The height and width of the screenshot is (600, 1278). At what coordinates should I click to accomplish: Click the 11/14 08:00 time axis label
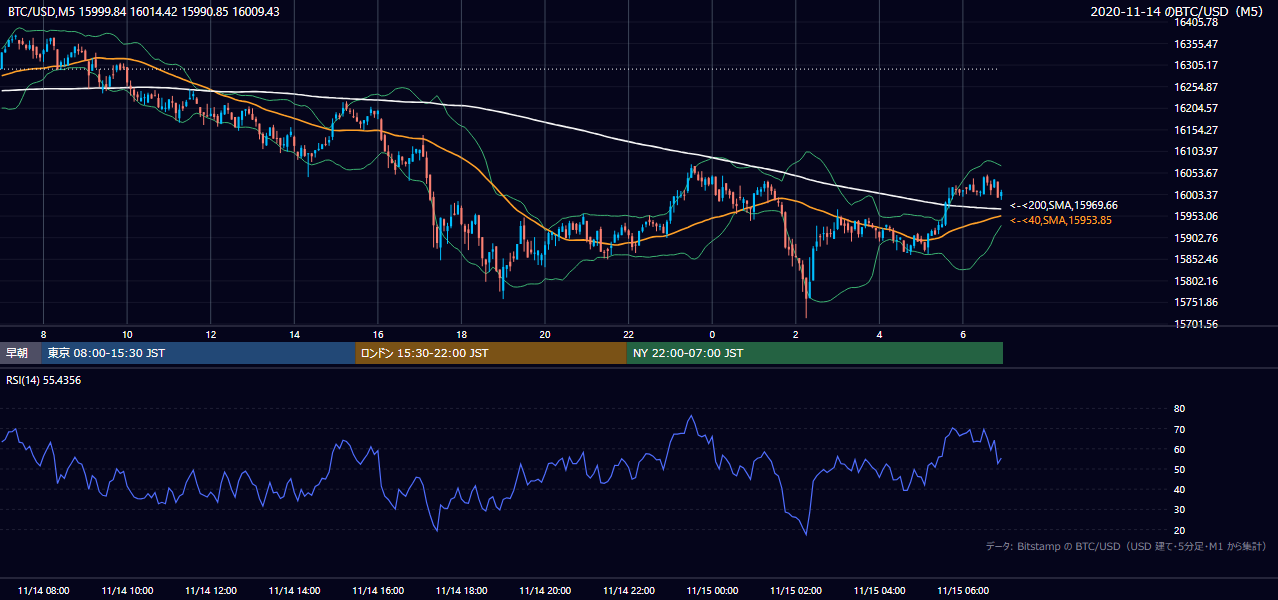tap(44, 591)
